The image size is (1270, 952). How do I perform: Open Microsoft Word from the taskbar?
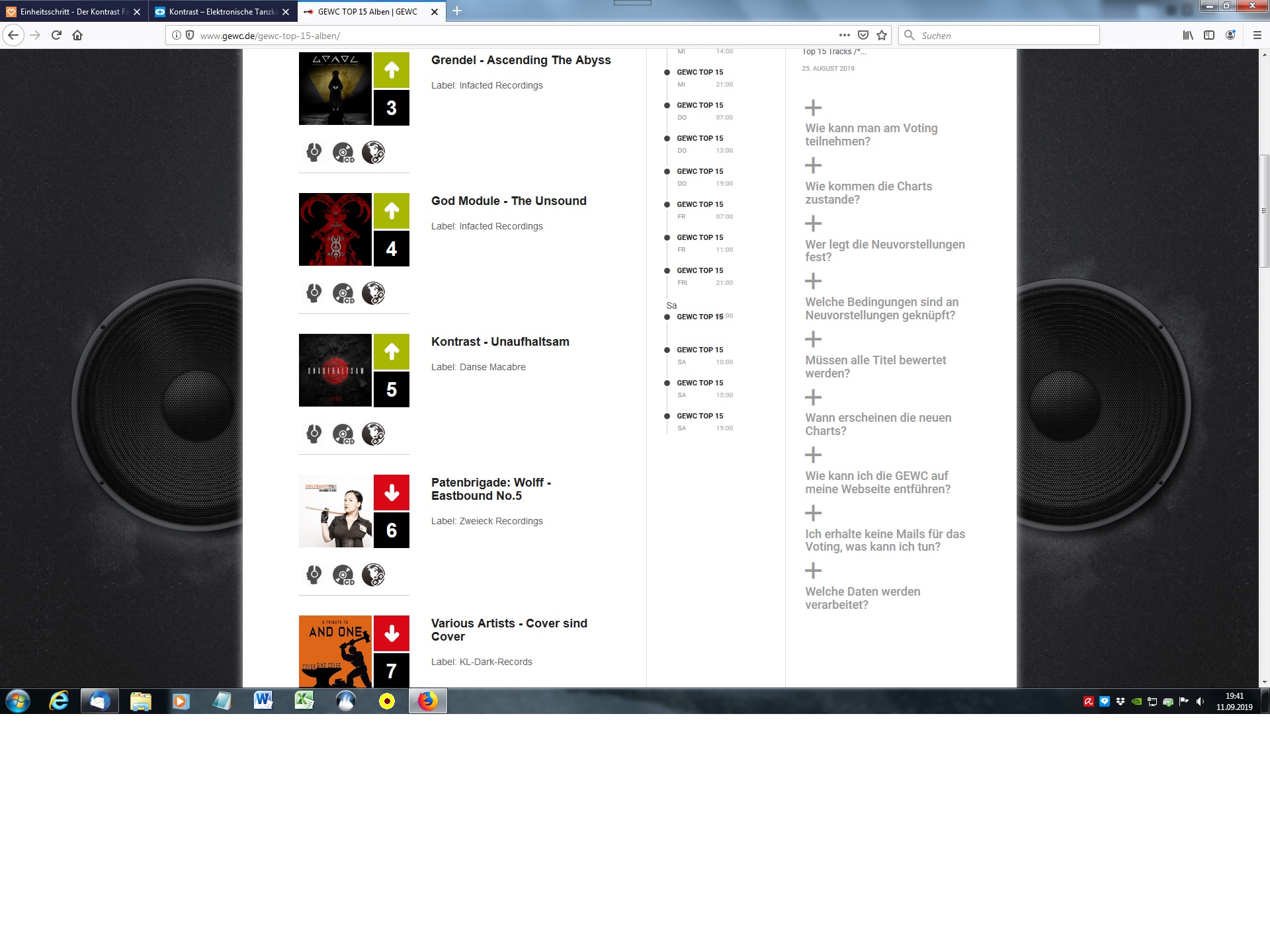point(263,701)
